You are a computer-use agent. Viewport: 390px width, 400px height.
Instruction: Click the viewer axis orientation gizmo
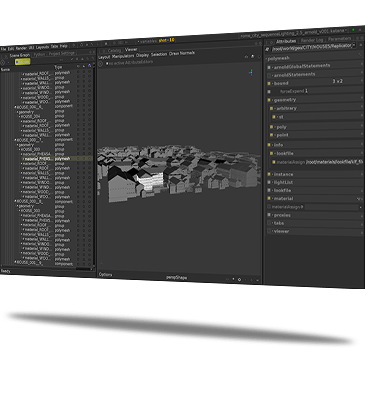251,72
